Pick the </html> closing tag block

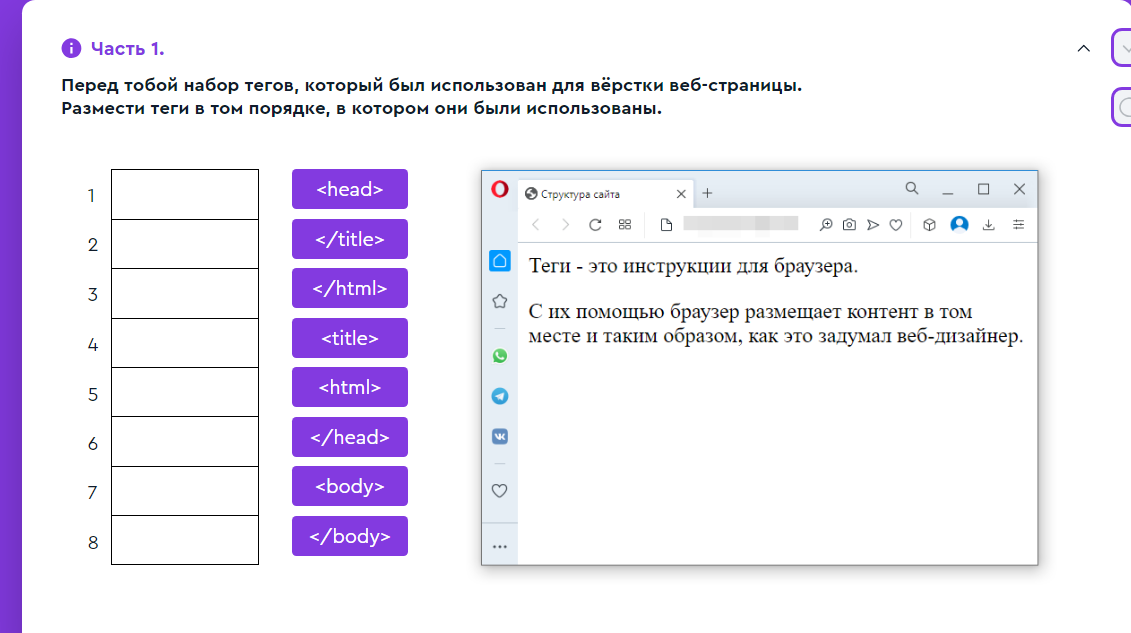(x=350, y=288)
